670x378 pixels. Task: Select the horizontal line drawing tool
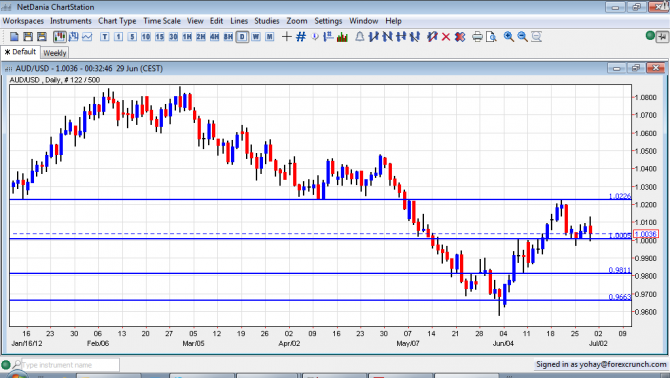(x=401, y=37)
